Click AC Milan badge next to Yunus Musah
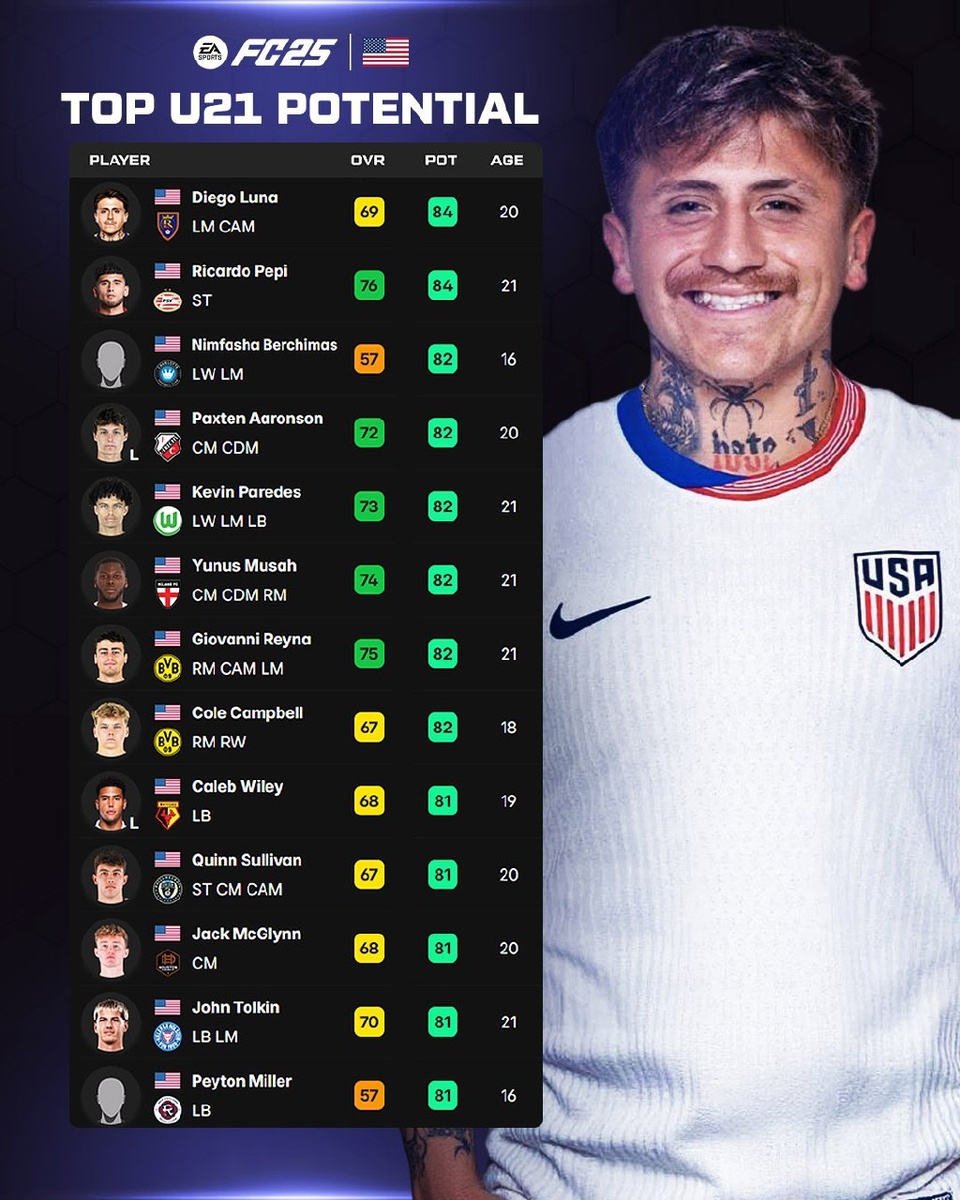 (x=167, y=594)
